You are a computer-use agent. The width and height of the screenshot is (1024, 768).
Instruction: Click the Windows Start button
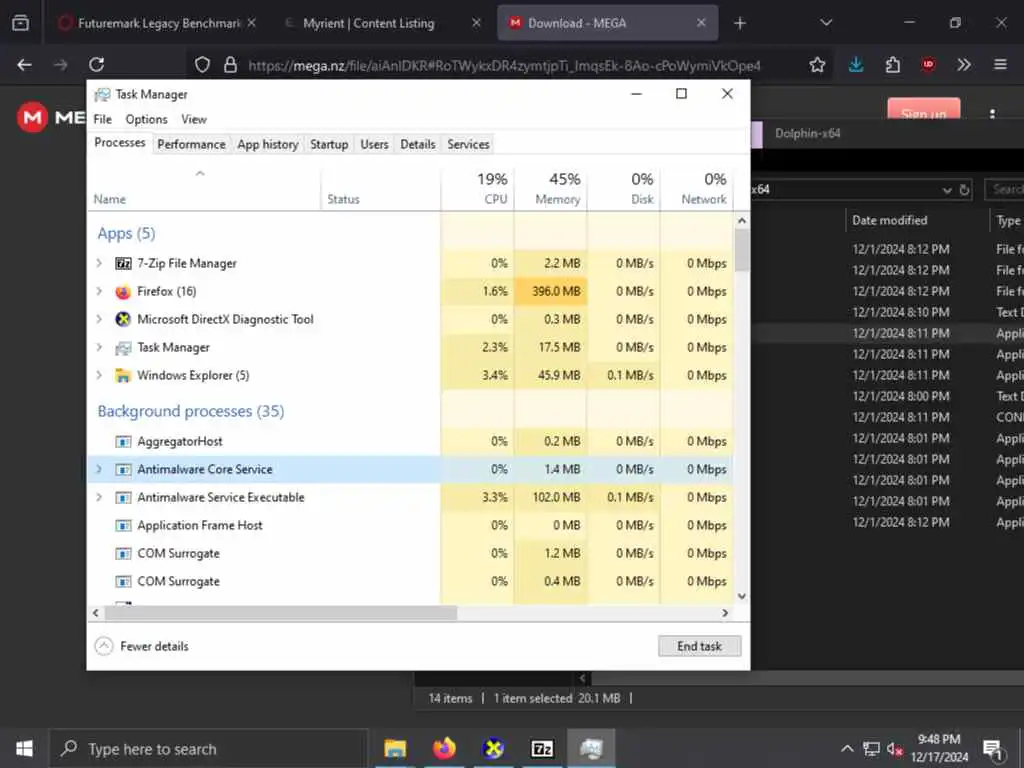(24, 748)
